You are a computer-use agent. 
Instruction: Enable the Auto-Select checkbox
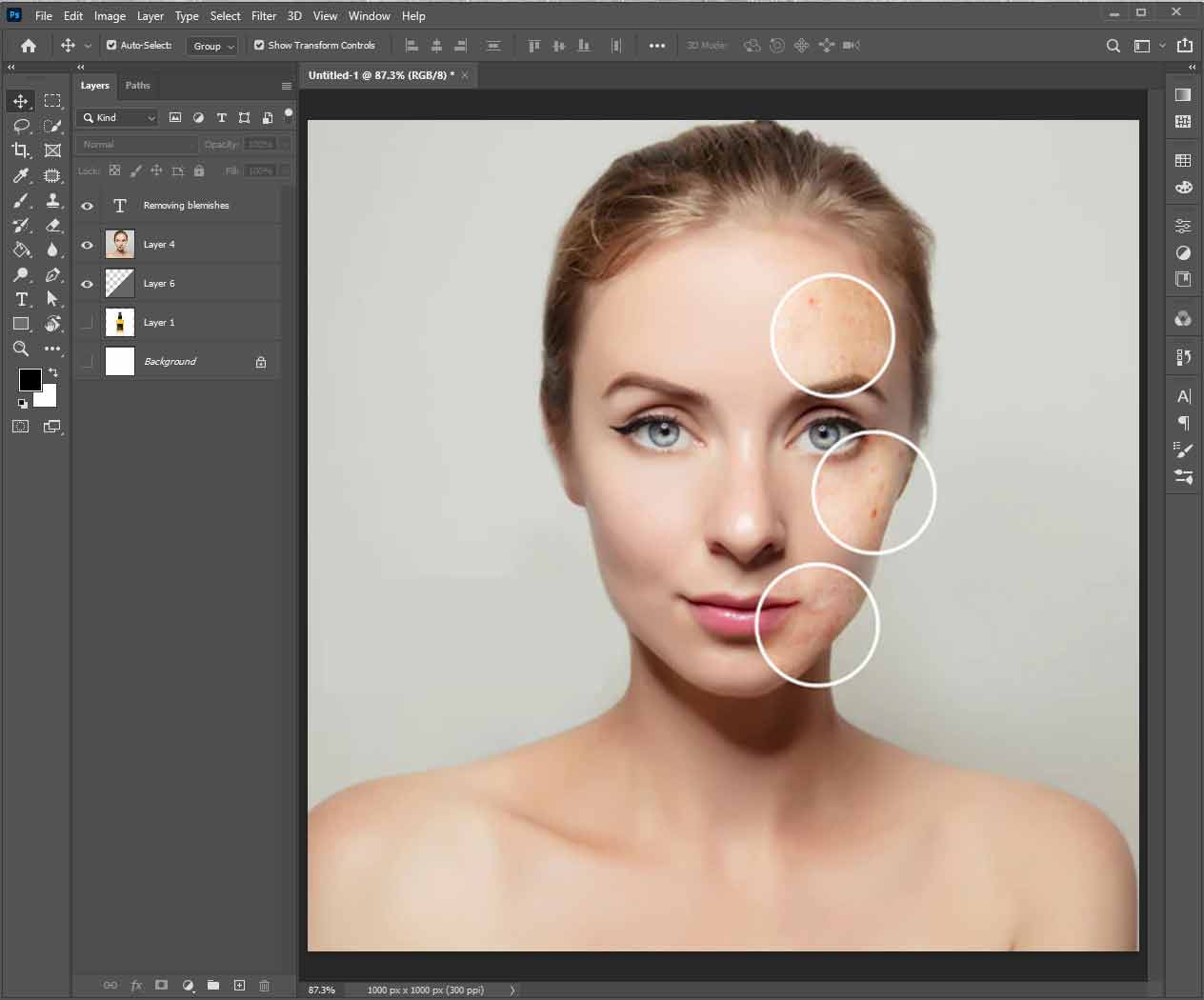click(x=110, y=45)
